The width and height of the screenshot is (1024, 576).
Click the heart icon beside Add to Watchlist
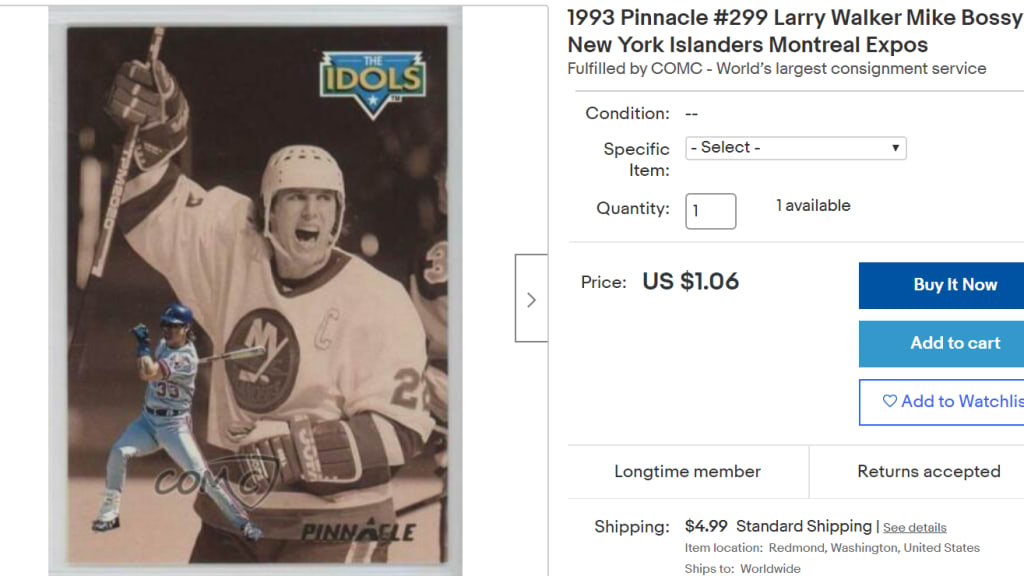tap(889, 401)
